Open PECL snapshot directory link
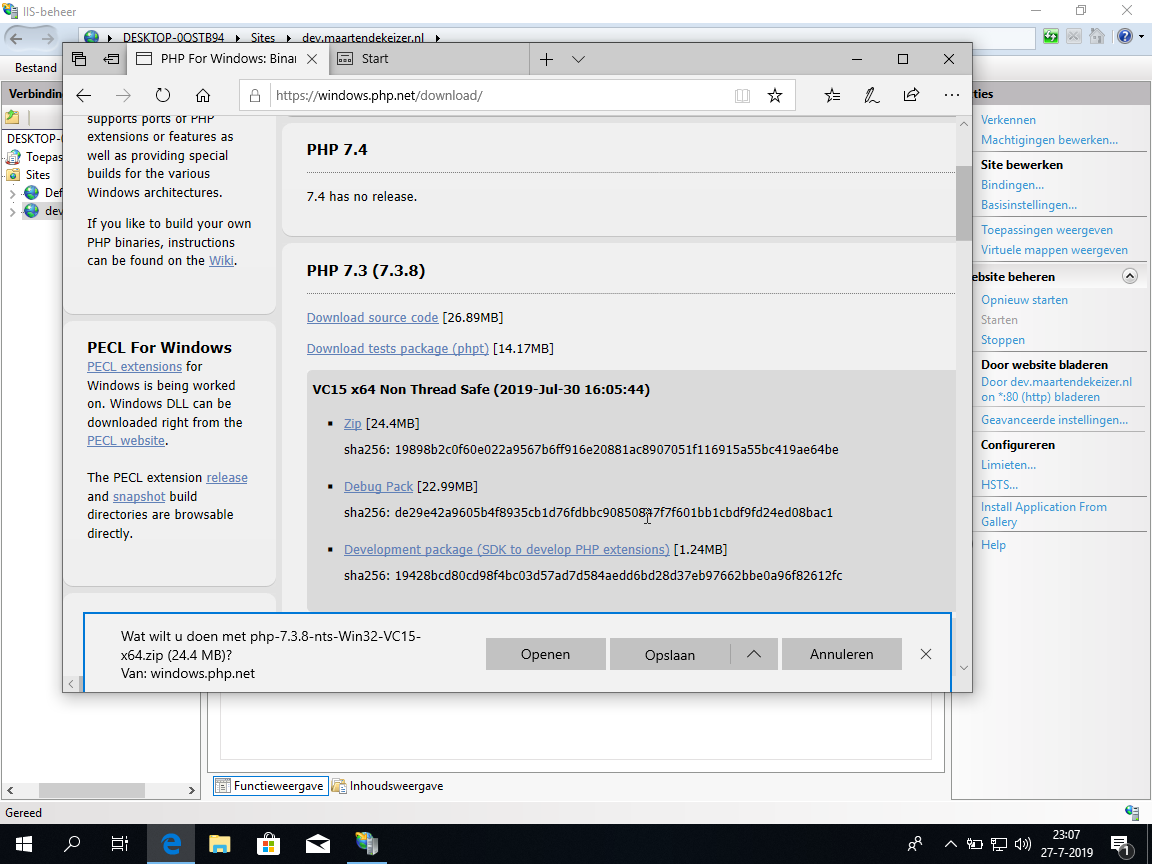 tap(139, 497)
